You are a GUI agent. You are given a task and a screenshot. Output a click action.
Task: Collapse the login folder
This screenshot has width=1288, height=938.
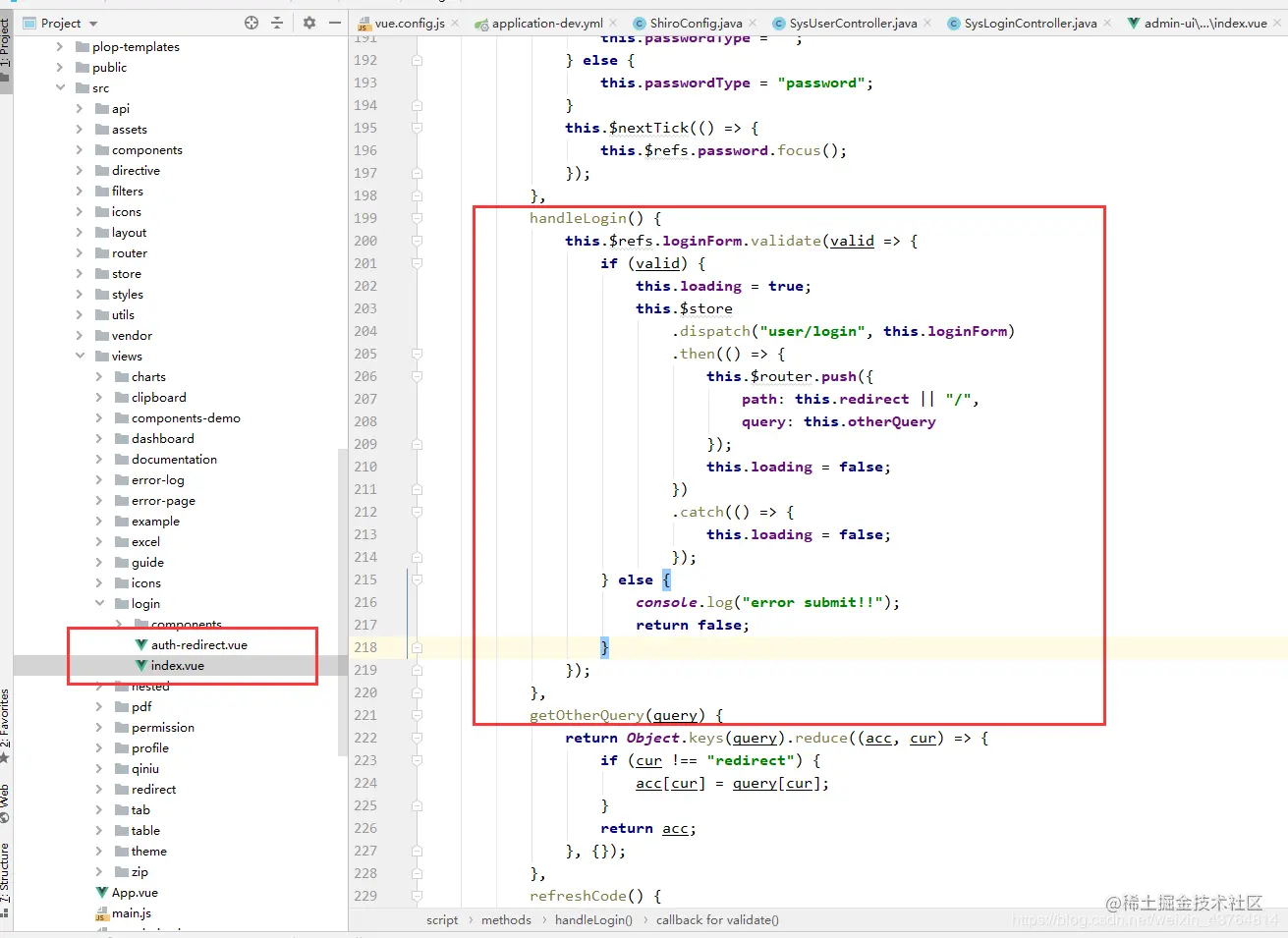[99, 603]
